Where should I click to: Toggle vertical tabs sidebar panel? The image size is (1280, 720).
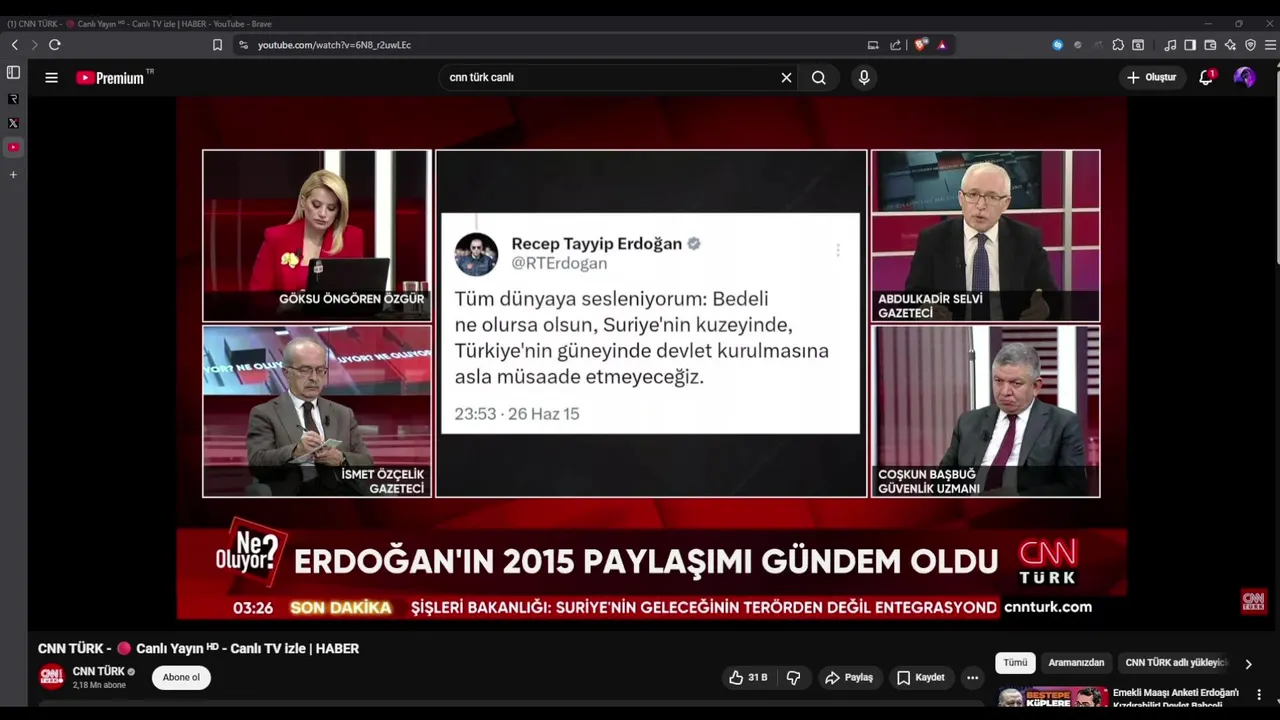[13, 73]
